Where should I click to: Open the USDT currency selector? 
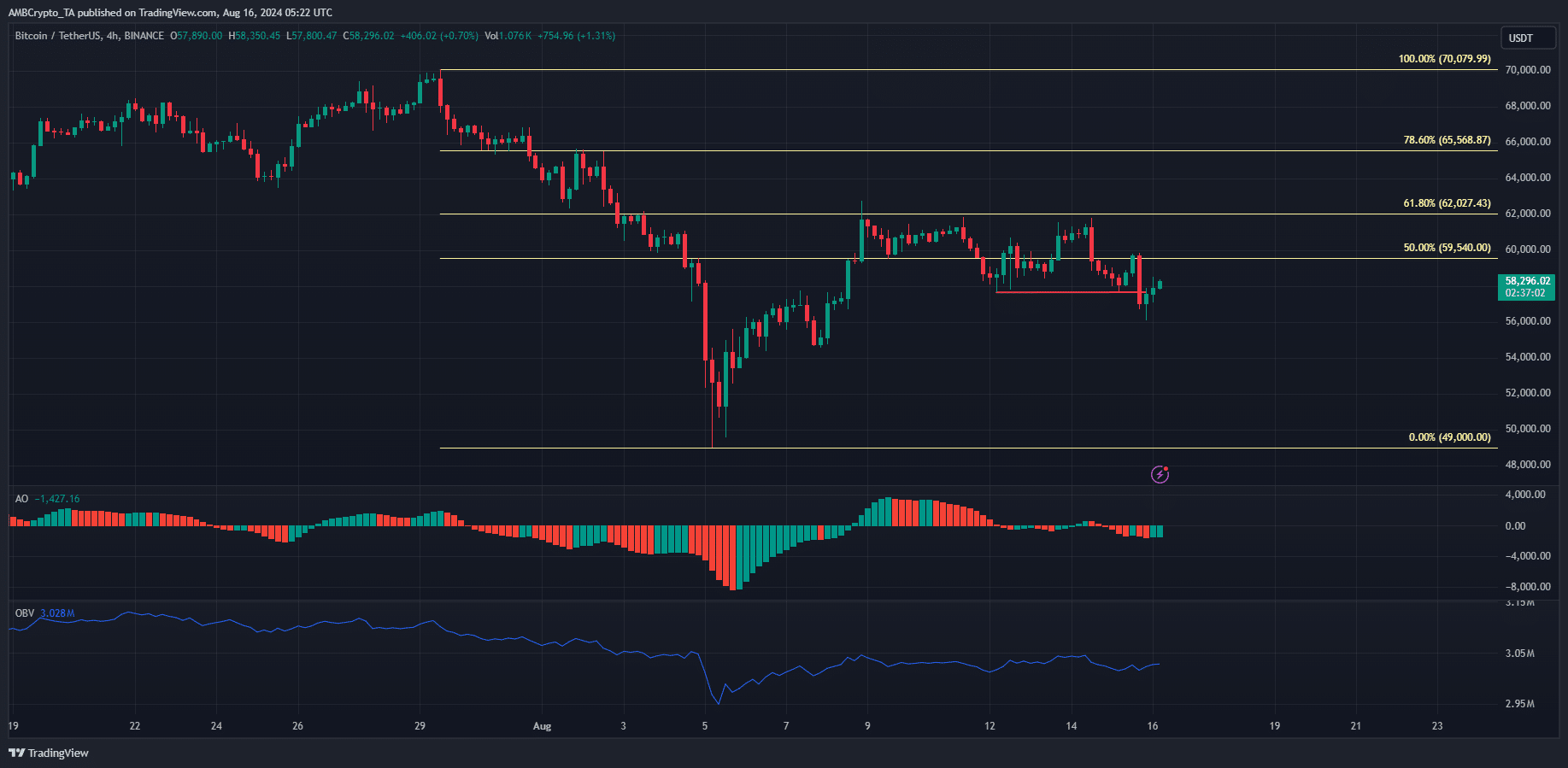tap(1529, 38)
